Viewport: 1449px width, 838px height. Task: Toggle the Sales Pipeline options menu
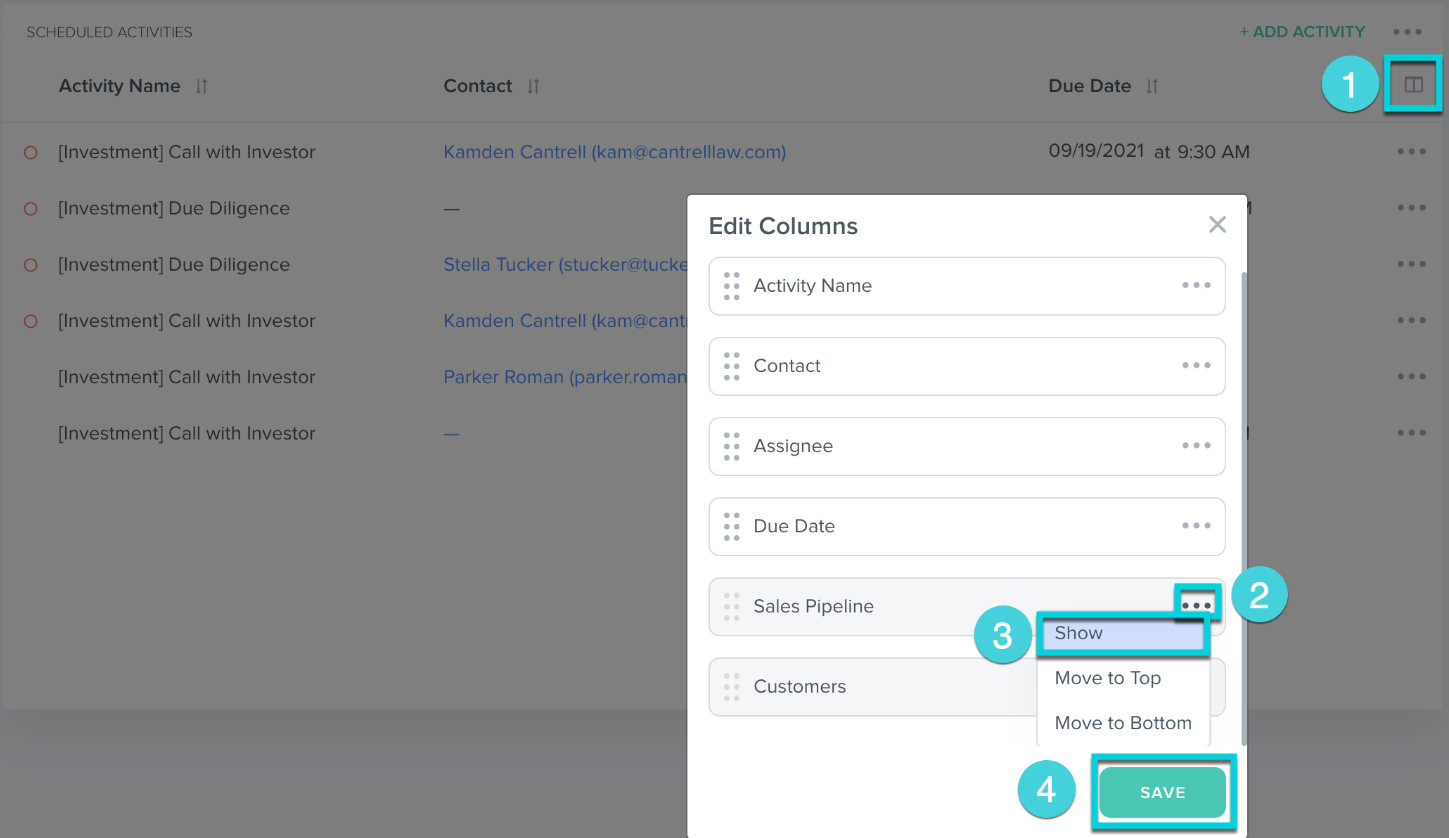(1197, 604)
